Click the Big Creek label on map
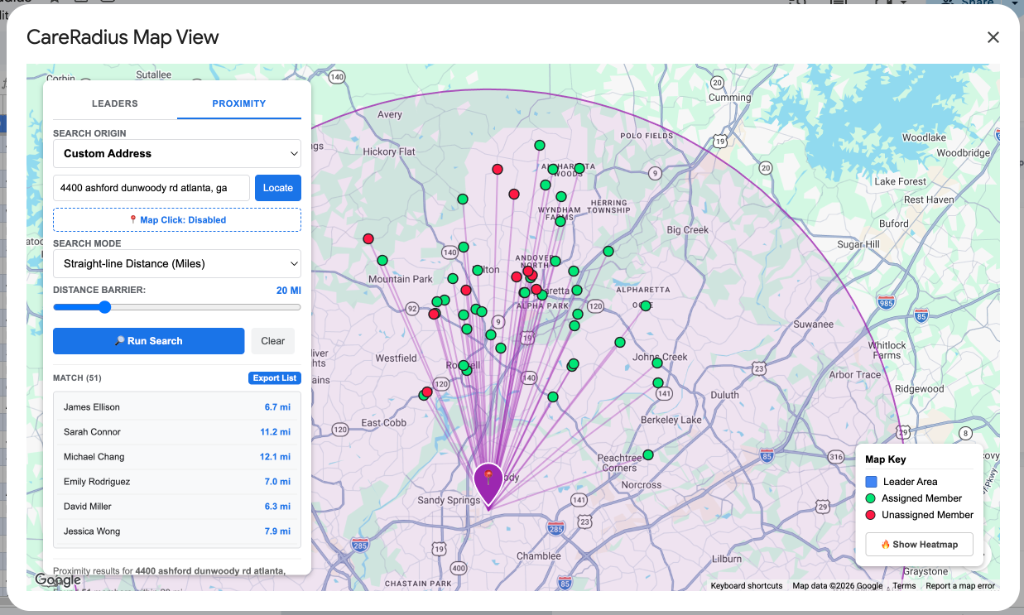The width and height of the screenshot is (1024, 615). point(688,230)
